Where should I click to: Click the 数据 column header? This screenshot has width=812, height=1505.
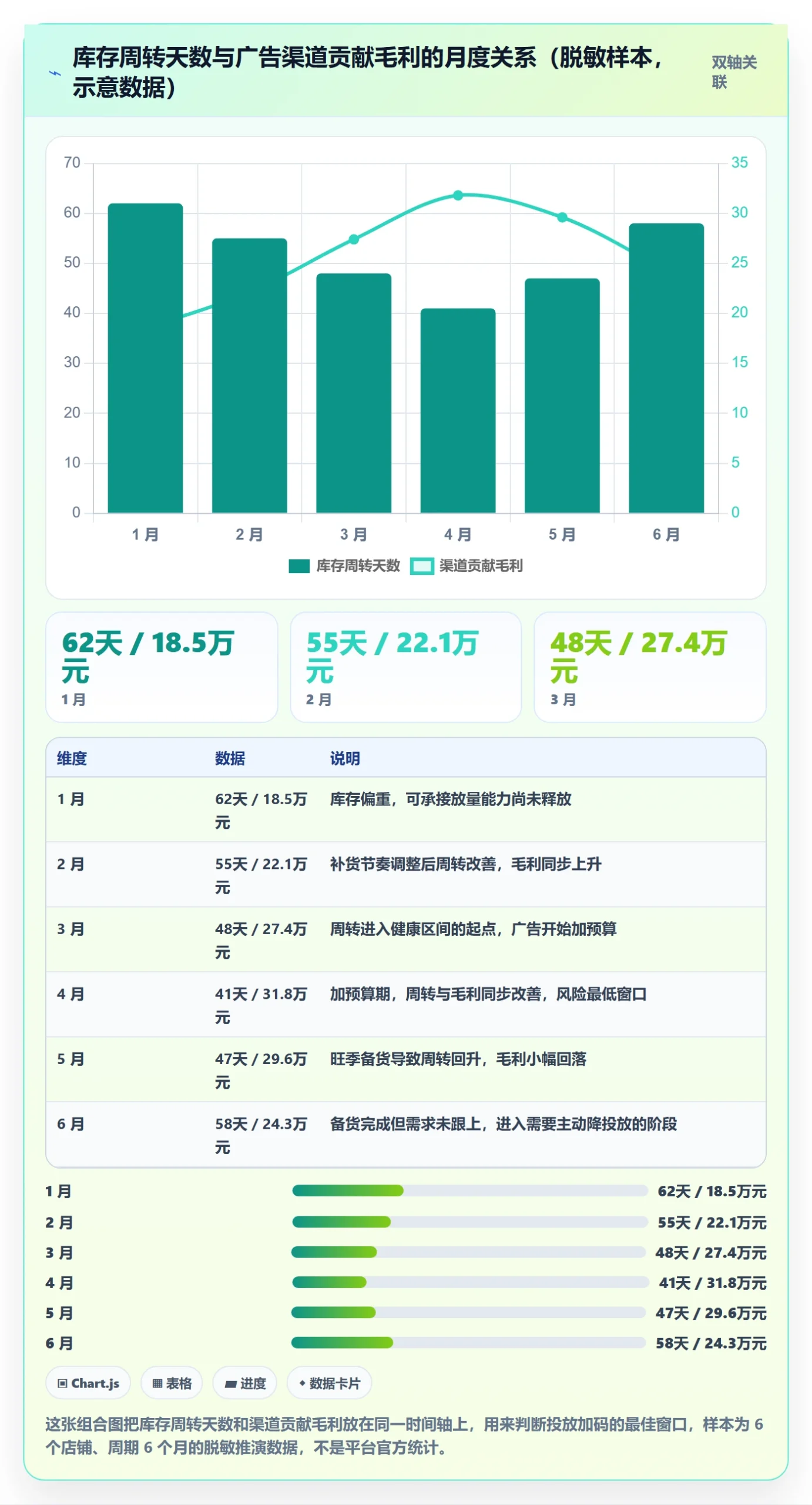pyautogui.click(x=230, y=758)
